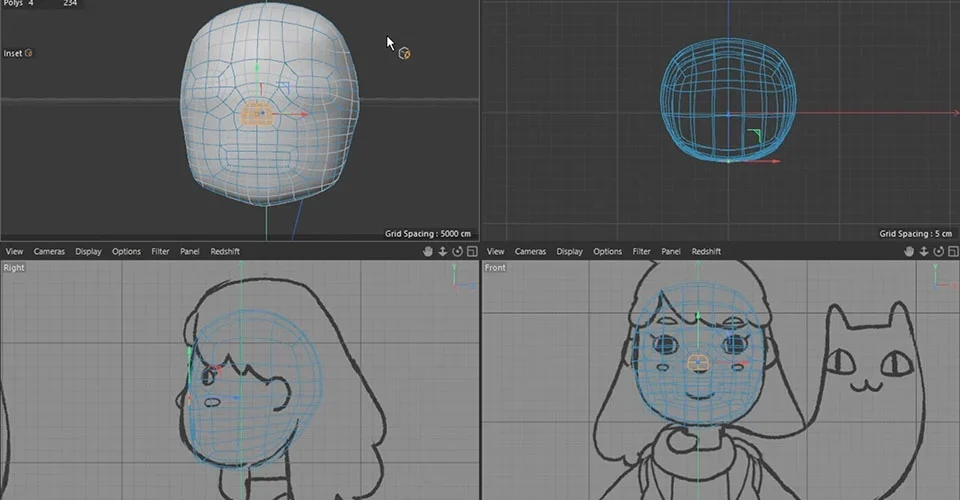960x500 pixels.
Task: Open the Panel menu in Right viewport
Action: coord(190,252)
